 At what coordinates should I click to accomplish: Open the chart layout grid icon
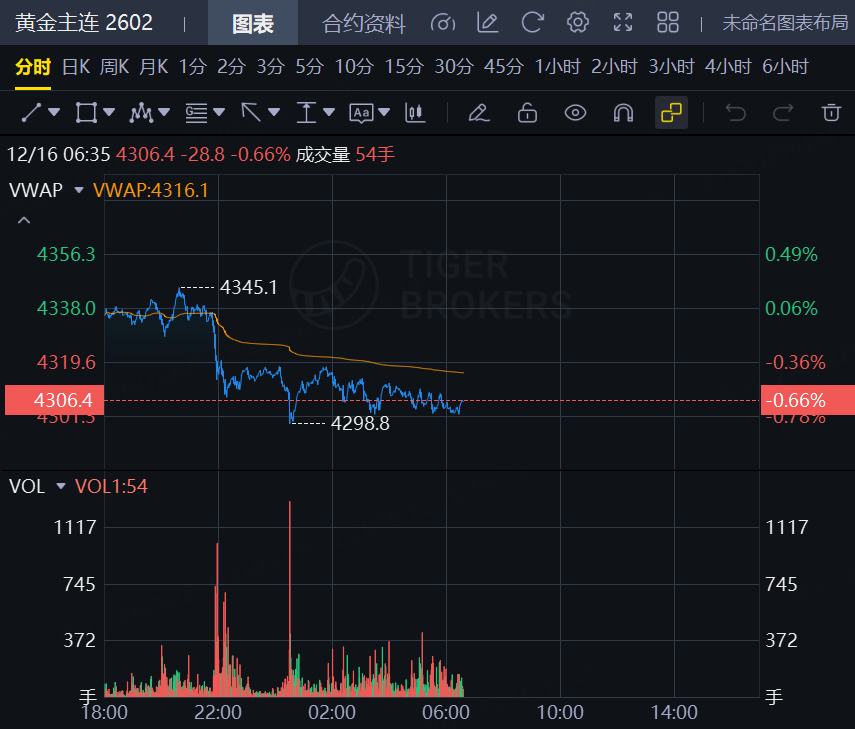668,23
